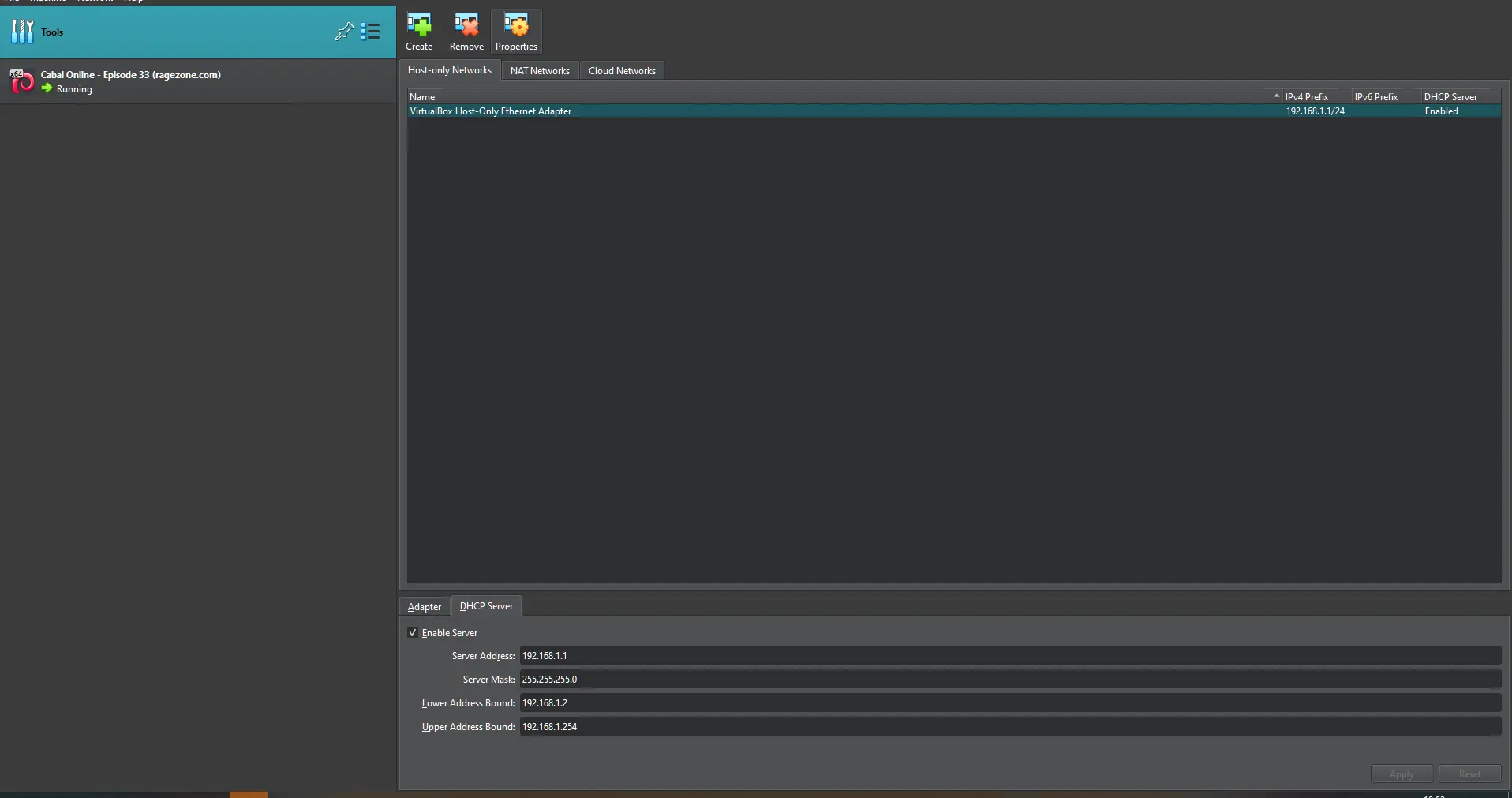Uncheck the Enable Server checkbox

tap(413, 633)
